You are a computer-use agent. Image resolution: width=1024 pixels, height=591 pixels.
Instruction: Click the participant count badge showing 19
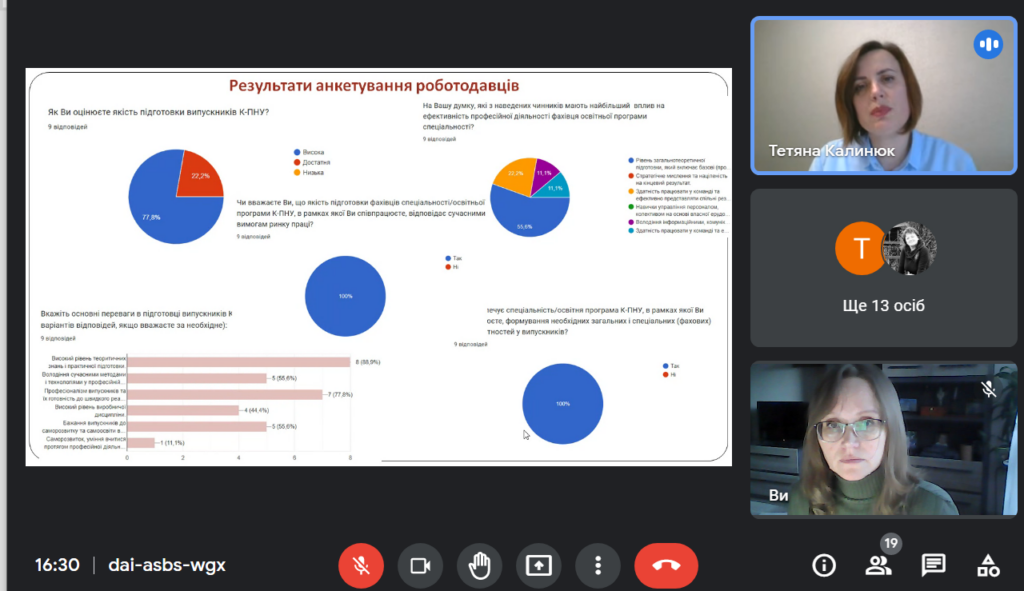click(x=890, y=544)
